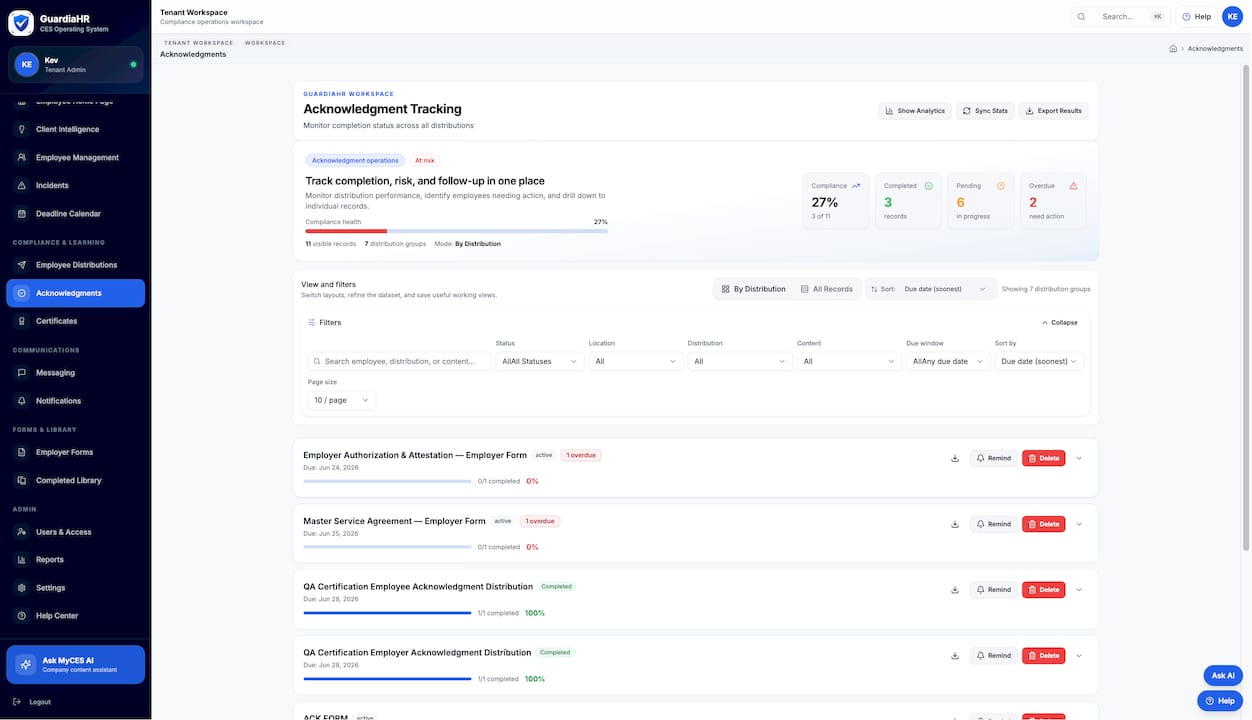Open the search magnifier icon in top bar

click(1081, 16)
